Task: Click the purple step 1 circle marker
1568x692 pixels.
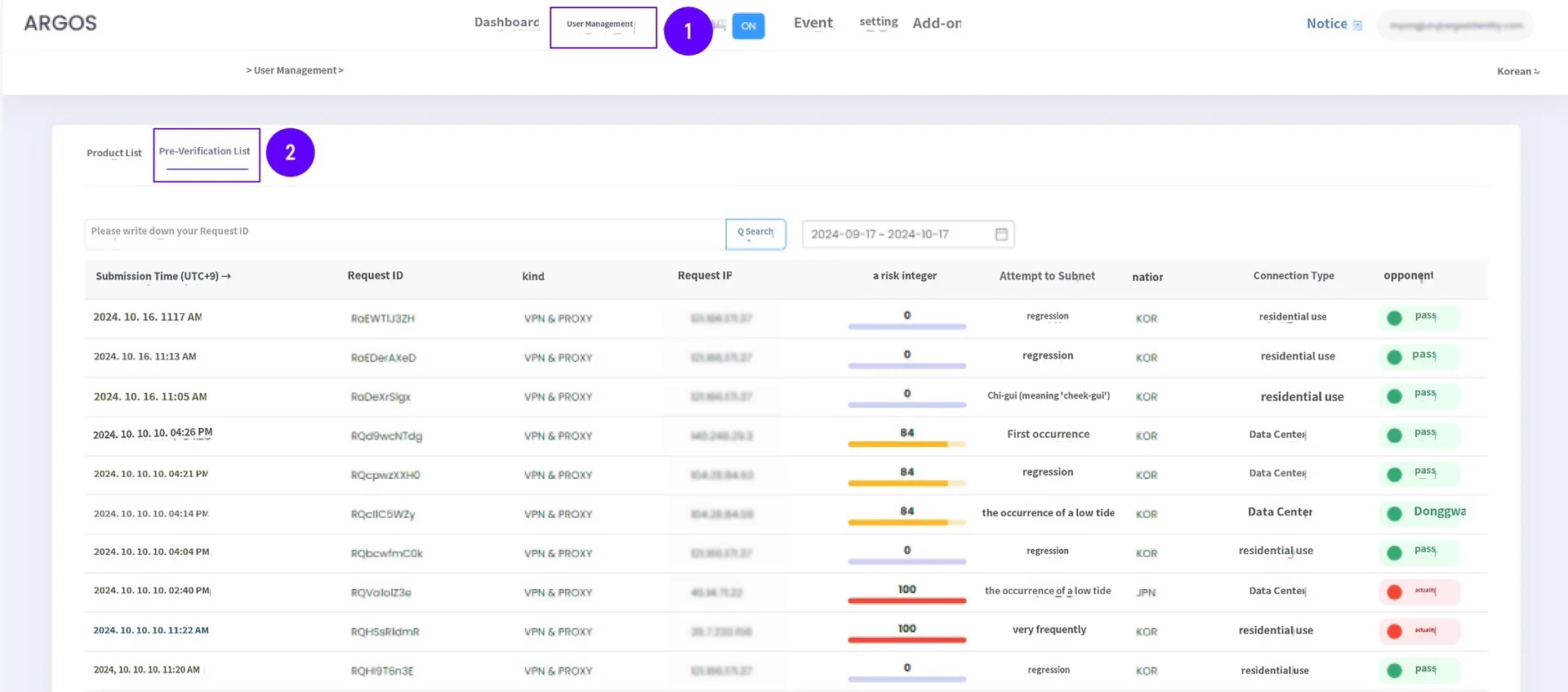Action: pyautogui.click(x=688, y=31)
